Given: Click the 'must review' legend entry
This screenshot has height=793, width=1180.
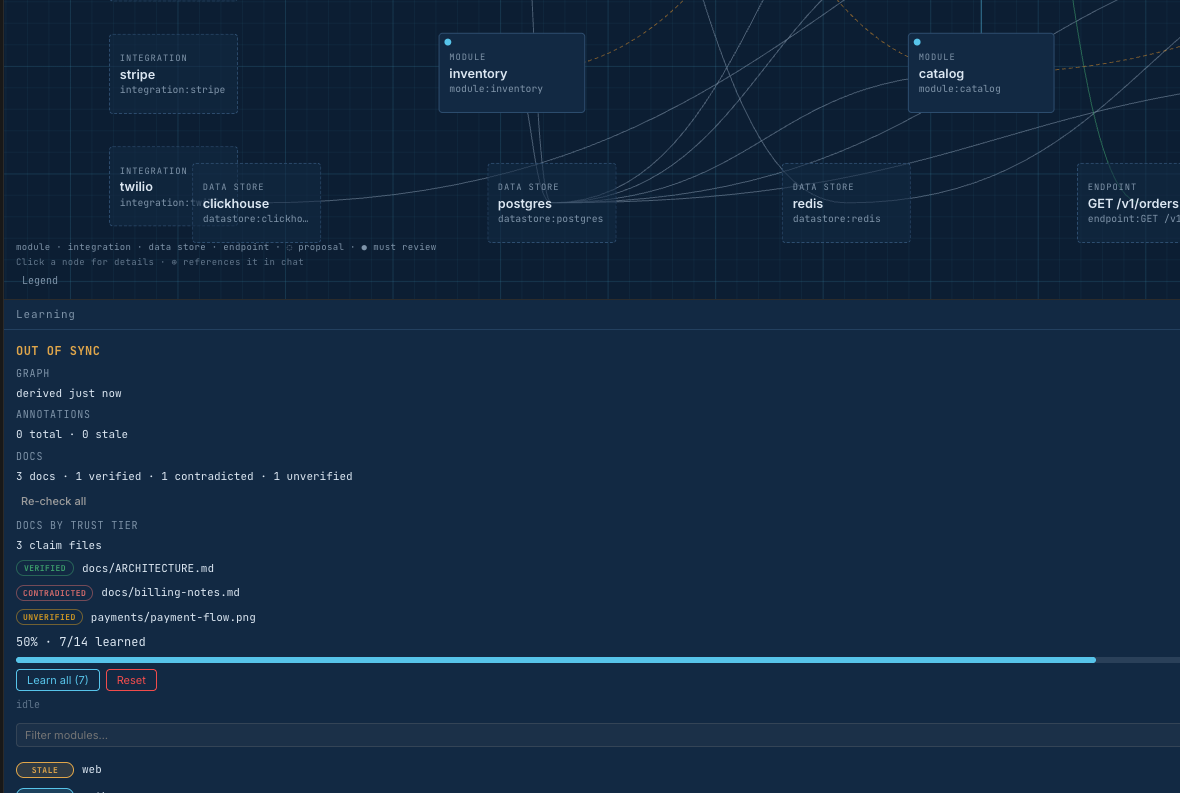Looking at the screenshot, I should coord(399,247).
